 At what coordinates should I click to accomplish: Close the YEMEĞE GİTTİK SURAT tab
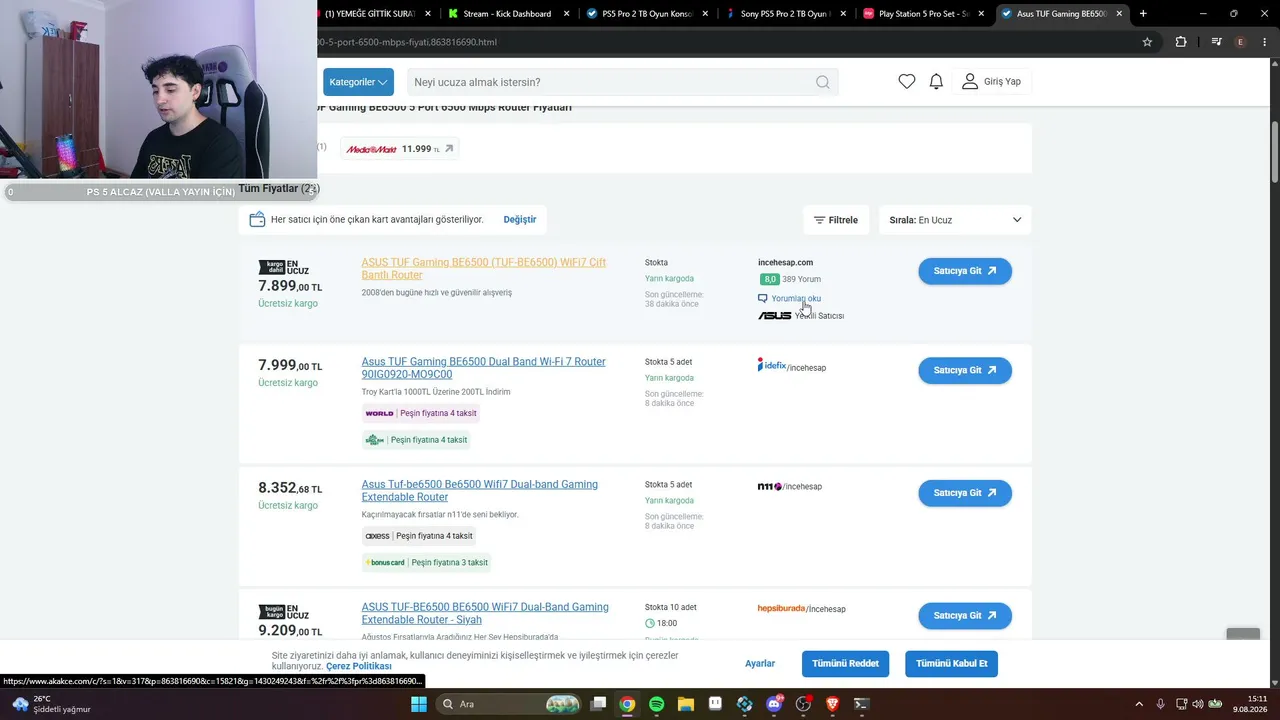click(x=428, y=14)
